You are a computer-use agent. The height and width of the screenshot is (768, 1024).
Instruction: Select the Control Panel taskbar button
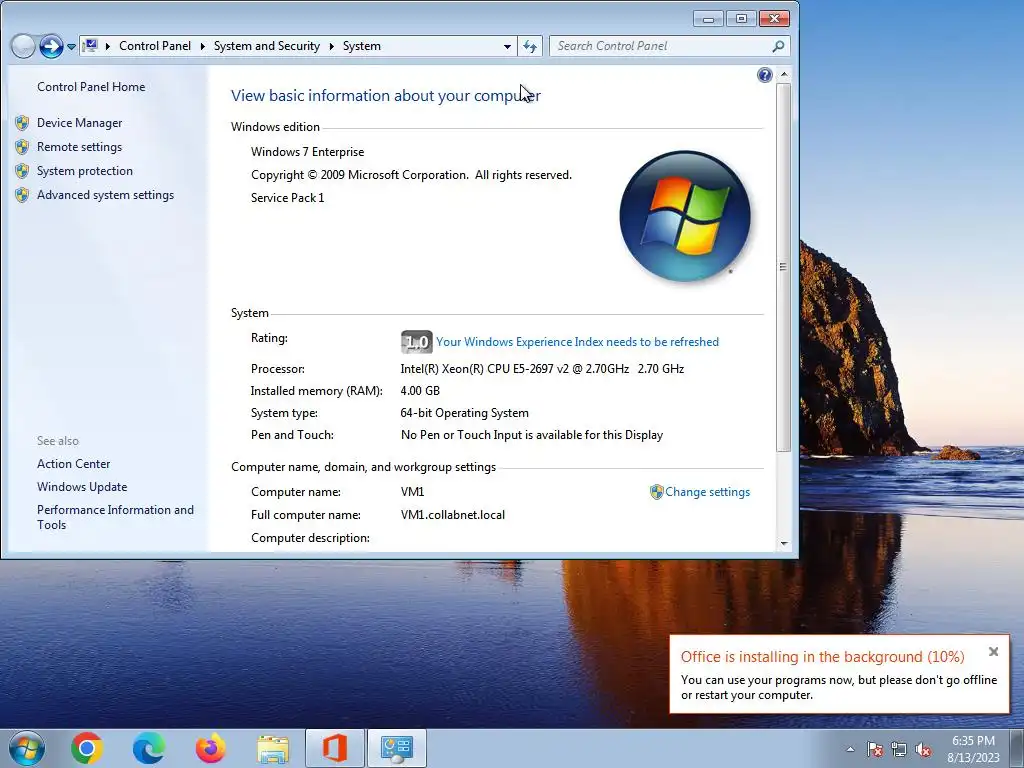397,748
